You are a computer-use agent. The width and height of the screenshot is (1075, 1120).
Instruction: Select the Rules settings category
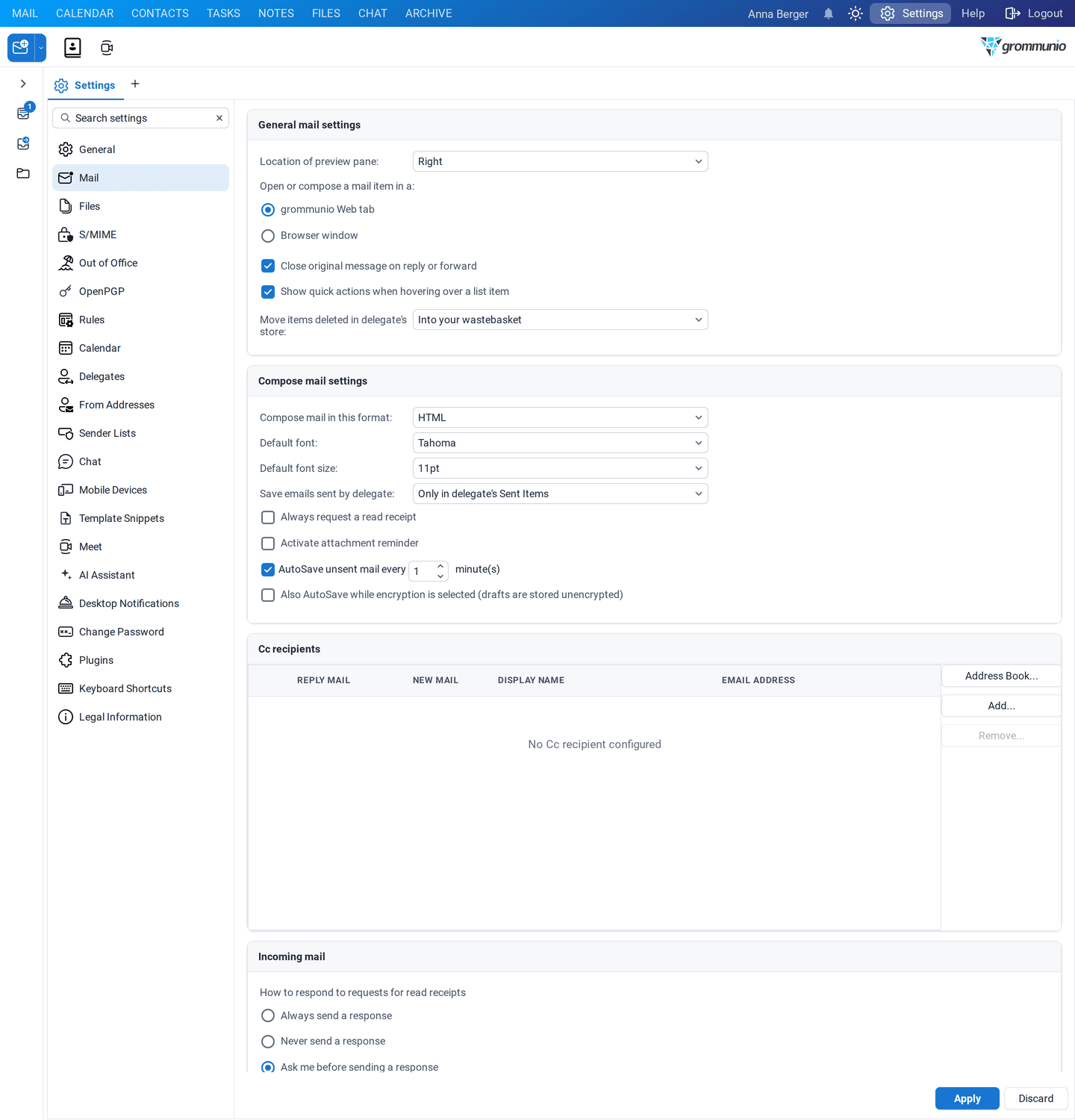point(140,320)
